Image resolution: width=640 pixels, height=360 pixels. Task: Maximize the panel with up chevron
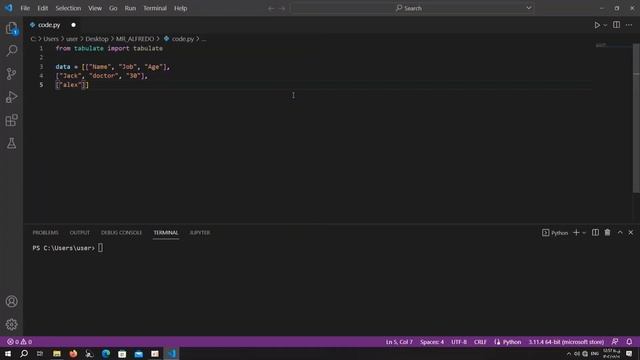tap(620, 232)
